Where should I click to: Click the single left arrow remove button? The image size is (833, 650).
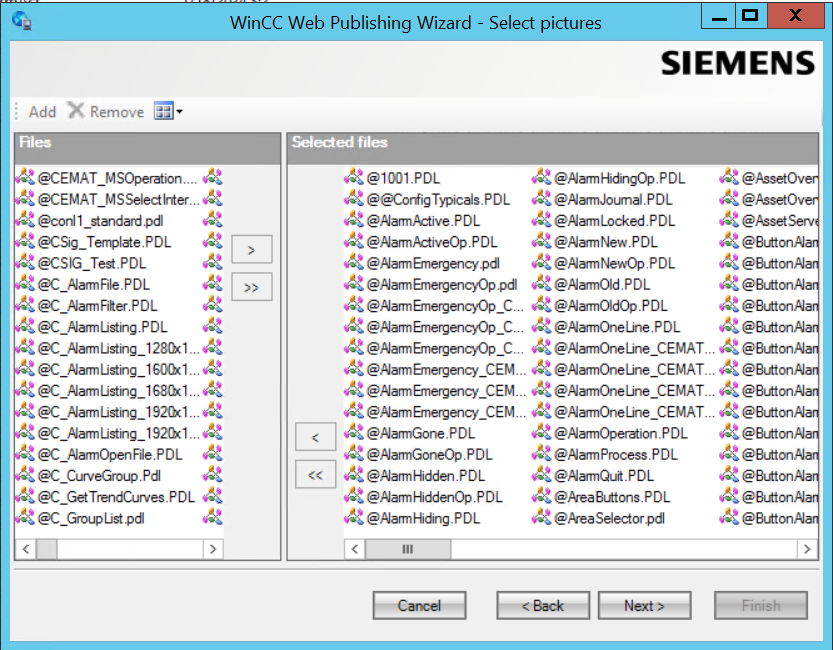coord(316,437)
